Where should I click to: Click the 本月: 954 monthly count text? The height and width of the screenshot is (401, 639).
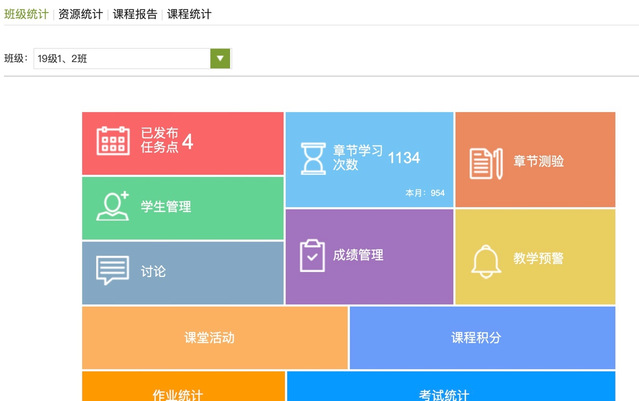(424, 193)
